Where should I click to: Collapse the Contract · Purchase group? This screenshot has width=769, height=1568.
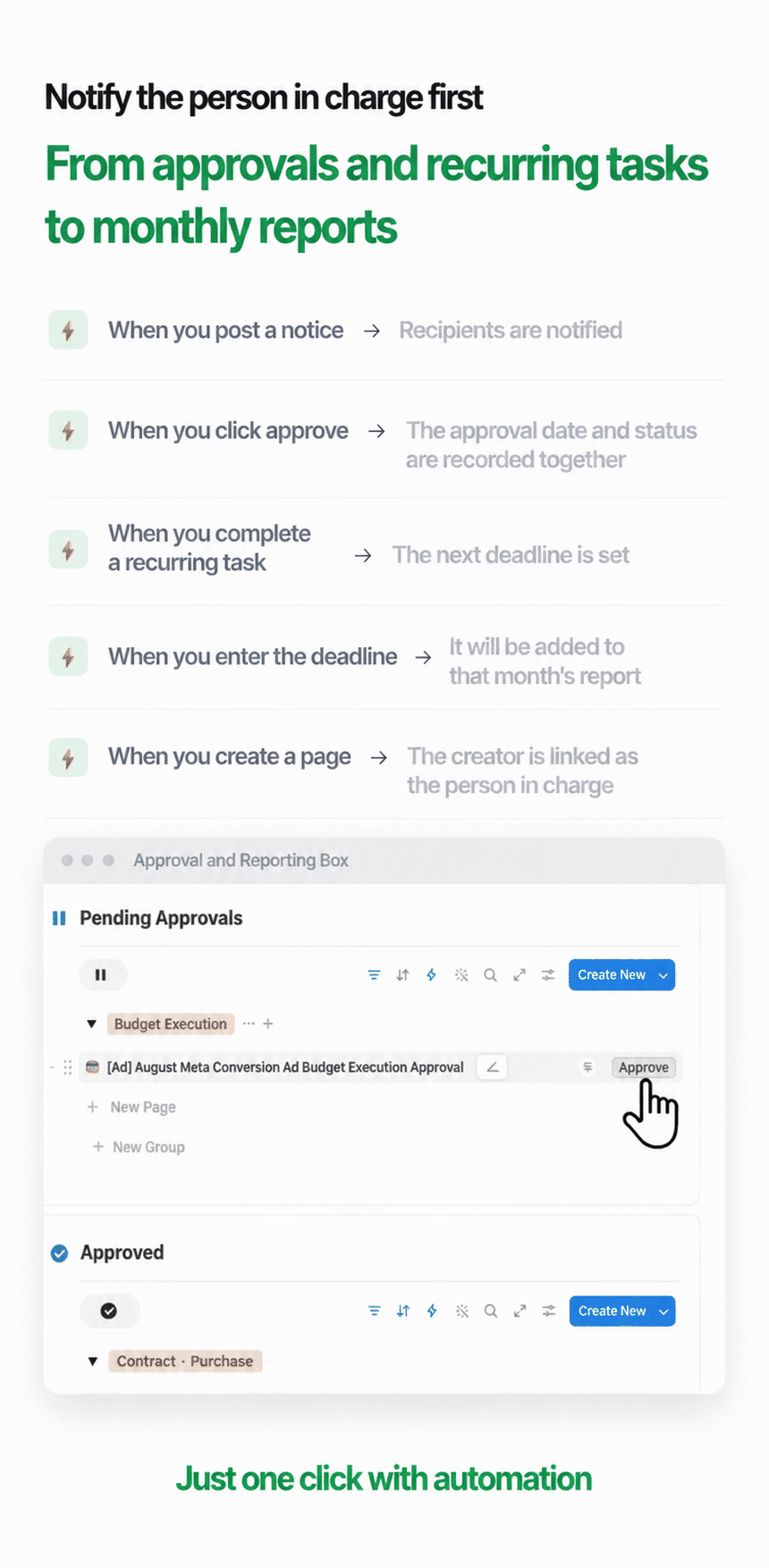coord(92,1361)
